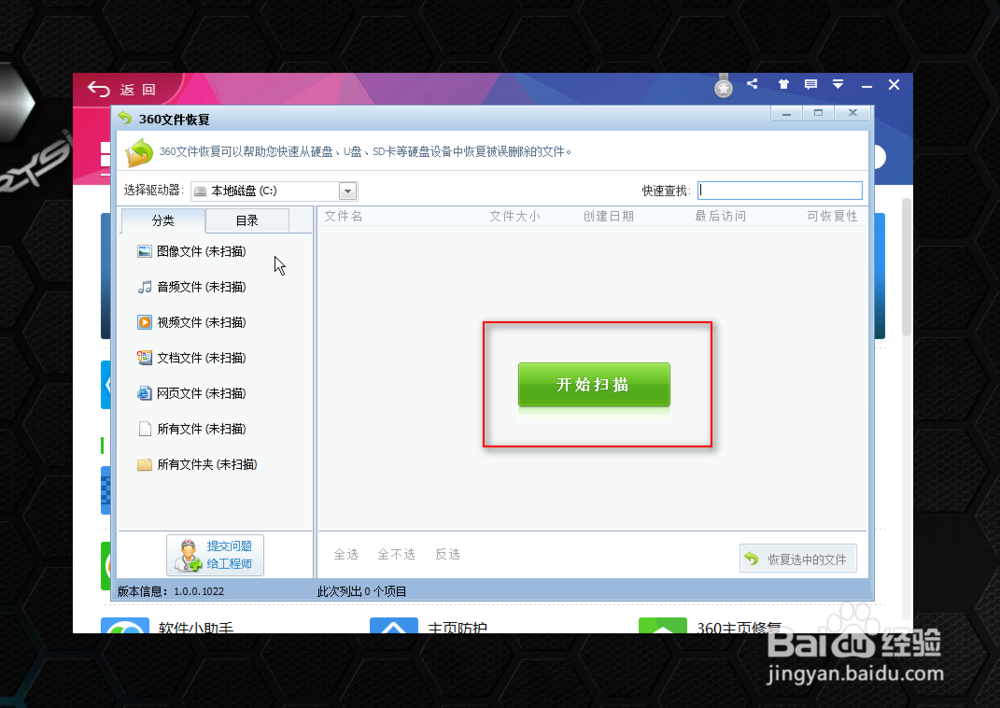Select the 图像文件 image files category
1000x708 pixels.
click(x=195, y=251)
